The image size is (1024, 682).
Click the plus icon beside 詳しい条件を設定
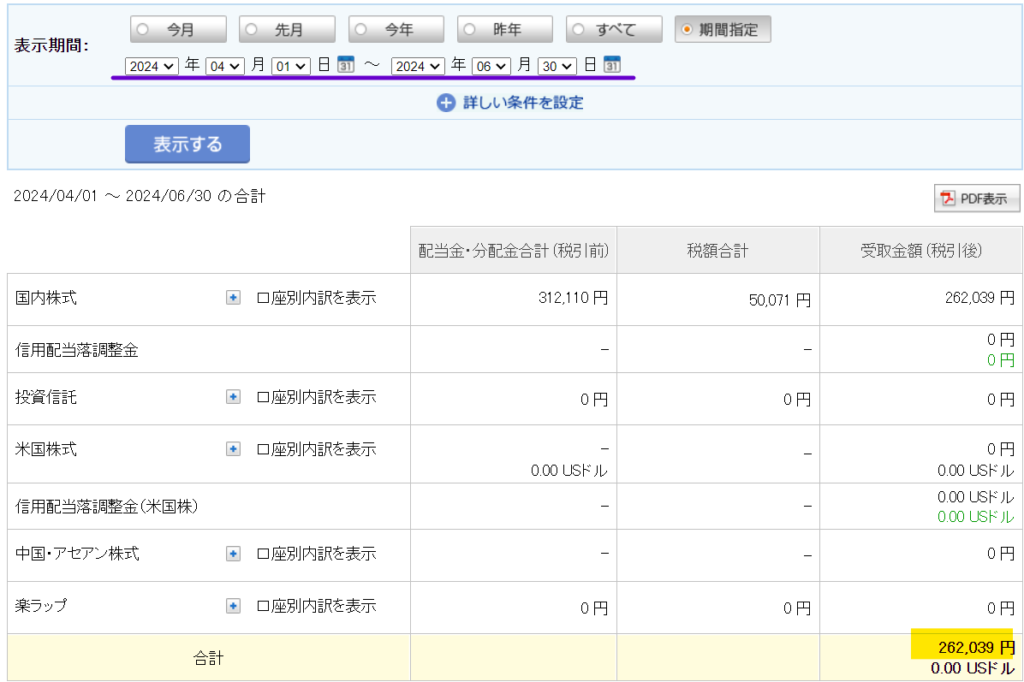(x=446, y=103)
